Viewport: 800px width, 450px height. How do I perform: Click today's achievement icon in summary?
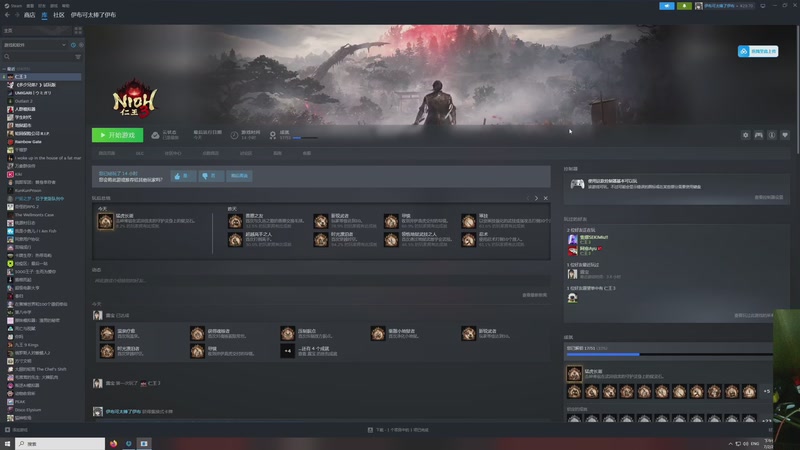pyautogui.click(x=106, y=221)
